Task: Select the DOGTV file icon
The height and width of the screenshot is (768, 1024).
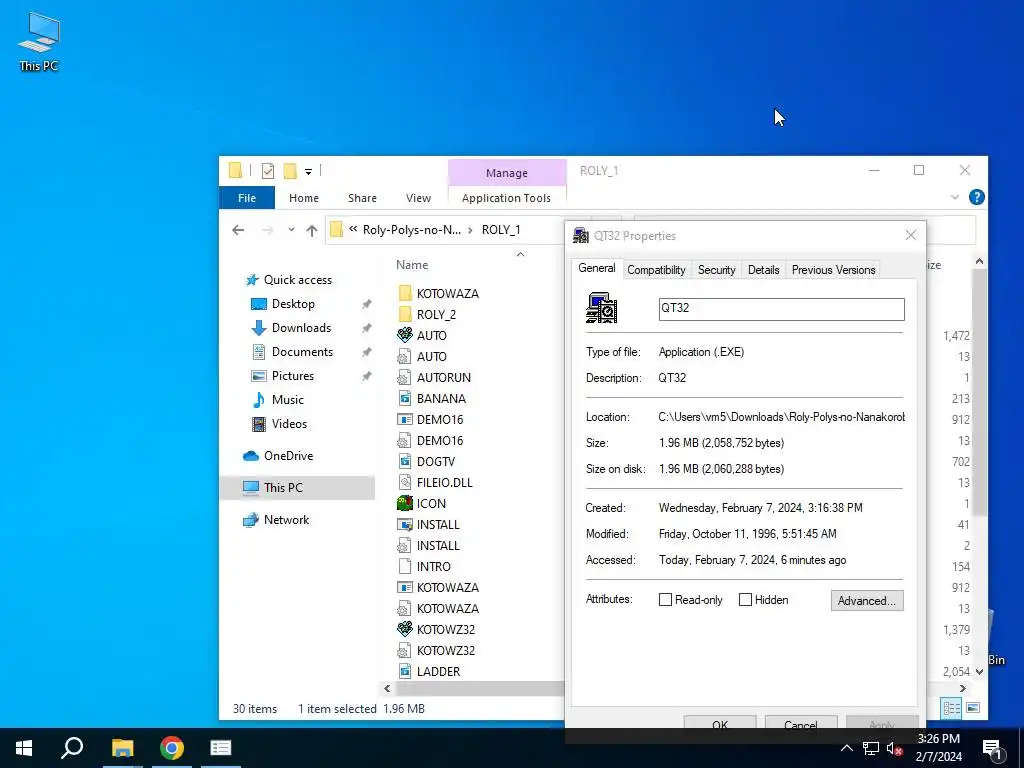Action: click(x=405, y=461)
